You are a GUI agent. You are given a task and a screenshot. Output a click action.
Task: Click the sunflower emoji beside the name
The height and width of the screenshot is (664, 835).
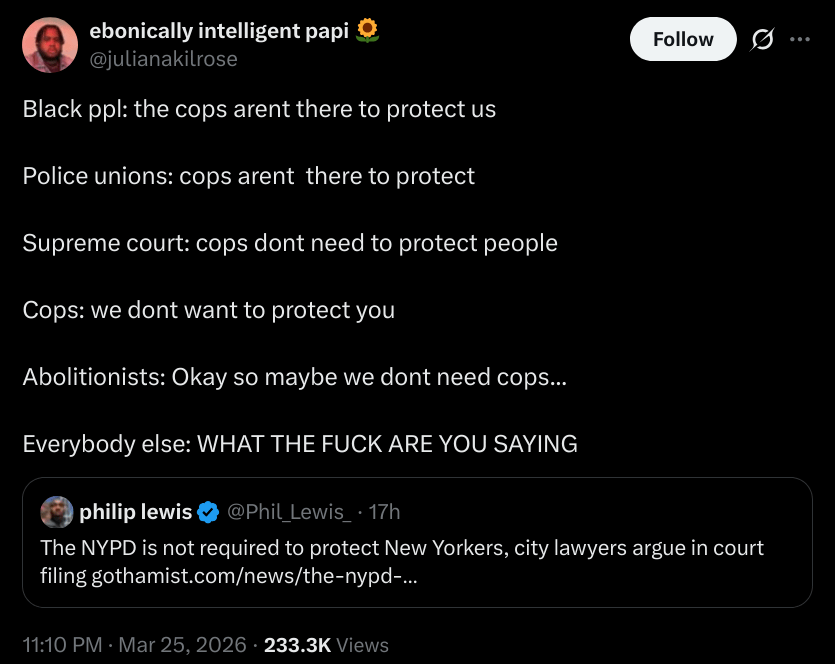point(368,31)
